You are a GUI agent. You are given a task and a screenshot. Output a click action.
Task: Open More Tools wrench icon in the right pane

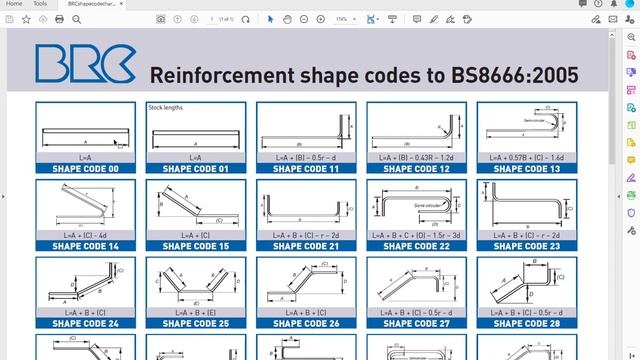(631, 230)
